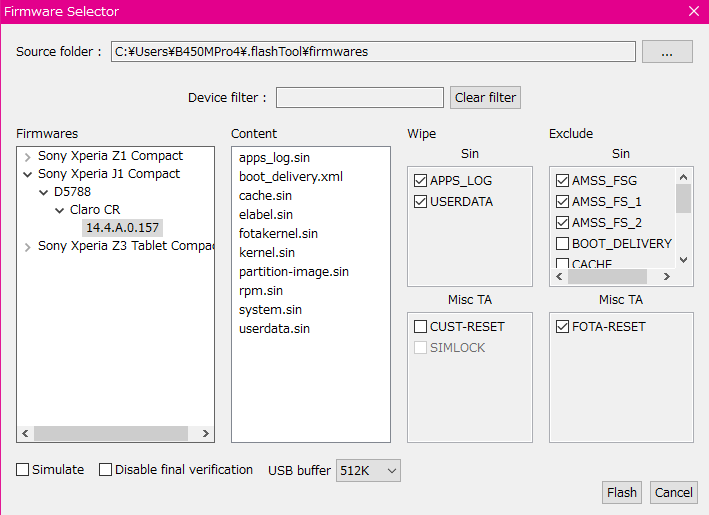This screenshot has width=709, height=515.
Task: Expand Sony Xperia Z1 Compact node
Action: coord(28,157)
